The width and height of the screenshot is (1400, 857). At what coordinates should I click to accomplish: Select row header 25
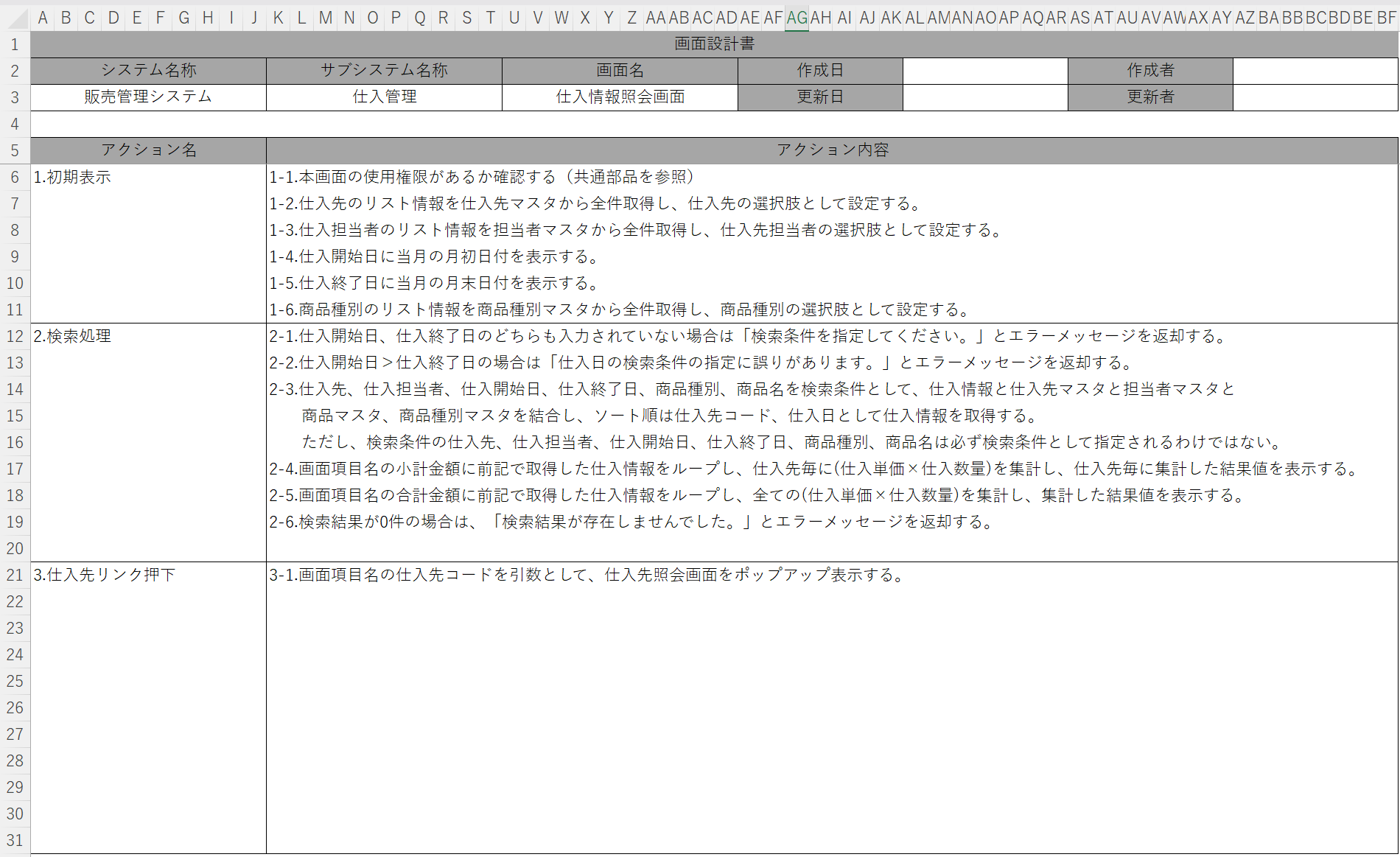click(x=15, y=681)
